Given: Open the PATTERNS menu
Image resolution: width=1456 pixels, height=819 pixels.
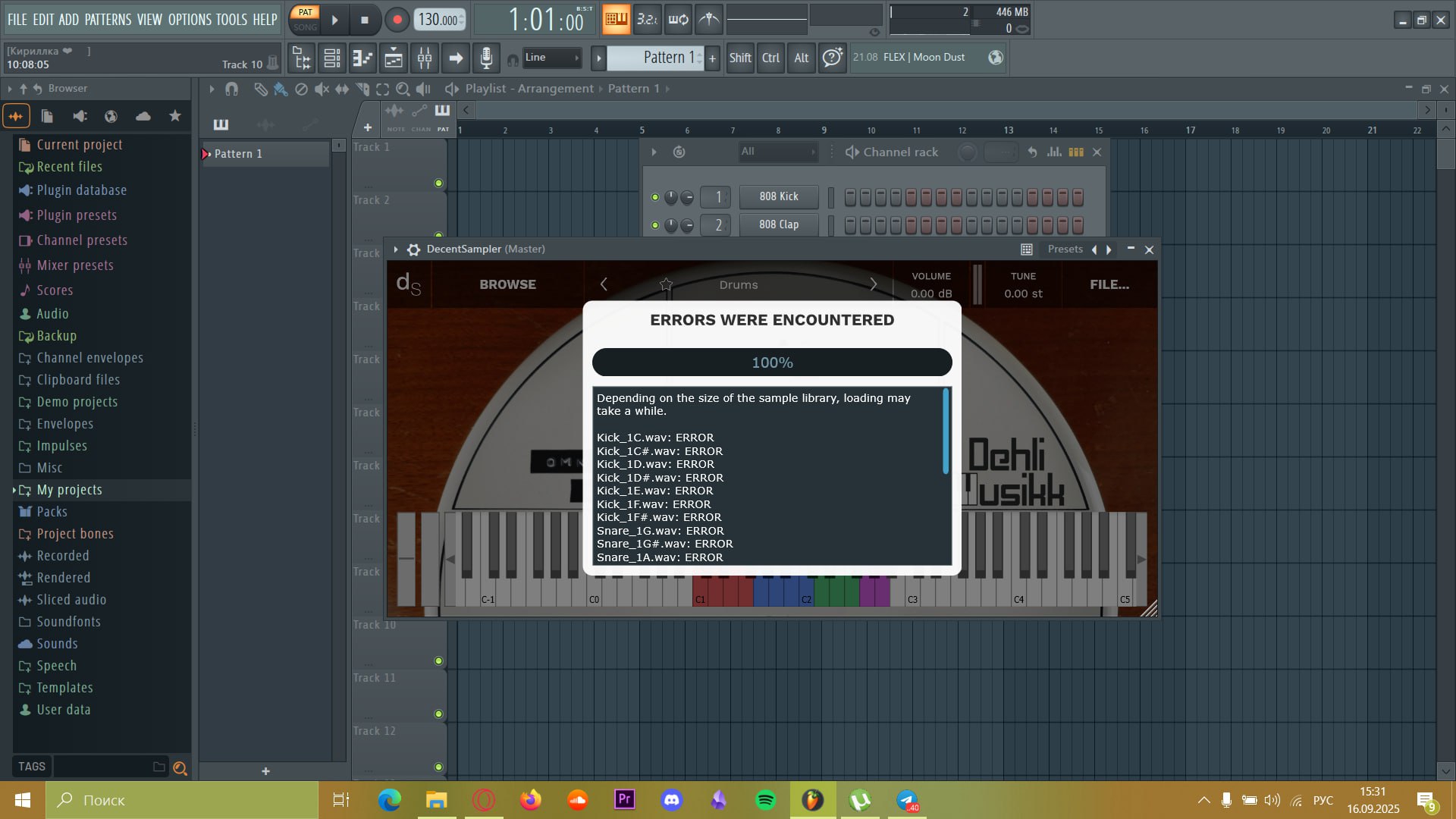Looking at the screenshot, I should coord(108,20).
